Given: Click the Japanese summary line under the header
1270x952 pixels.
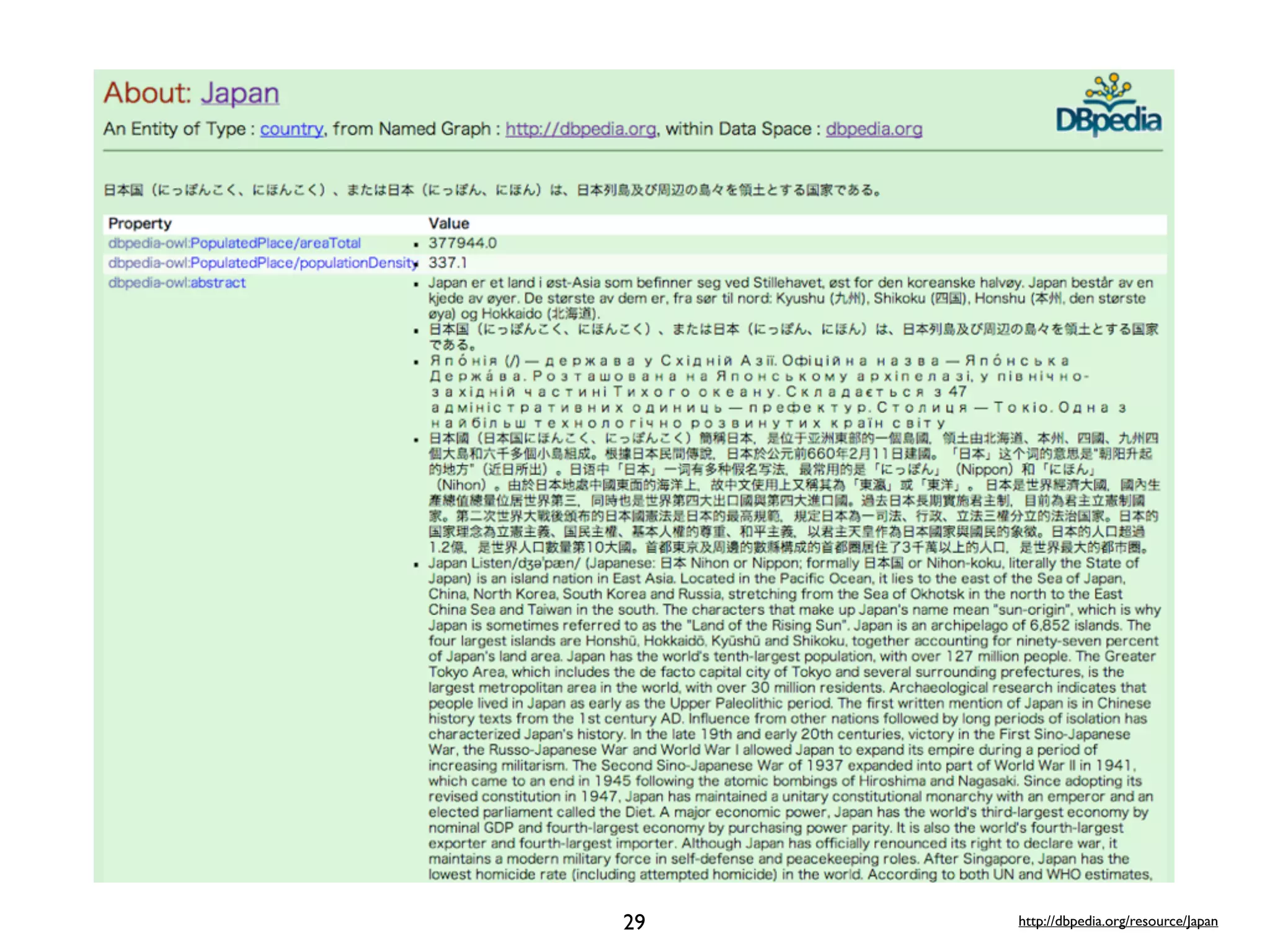Looking at the screenshot, I should [492, 190].
